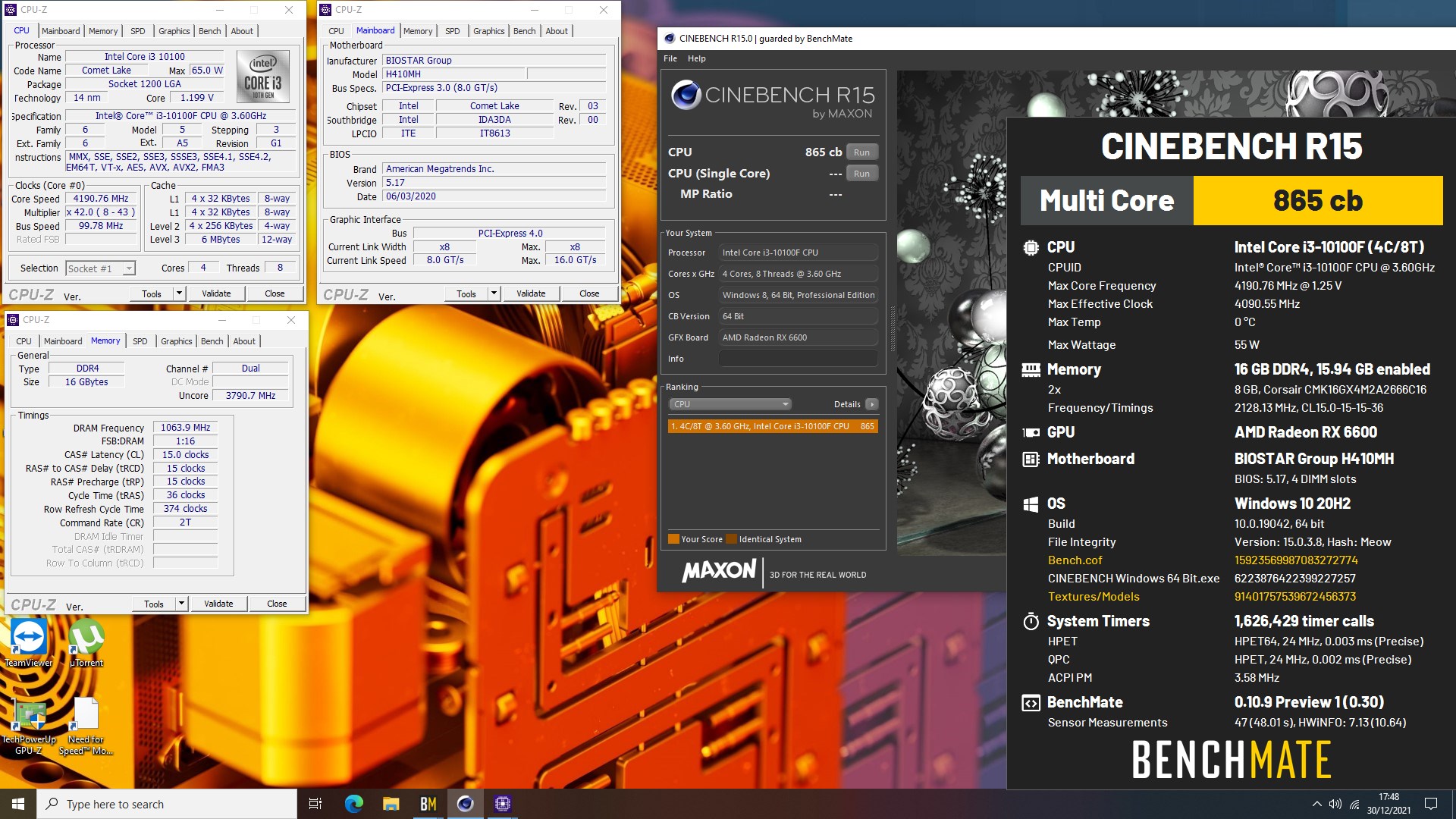Select Mainboard tab in top-left CPU-Z
This screenshot has width=1456, height=819.
61,31
